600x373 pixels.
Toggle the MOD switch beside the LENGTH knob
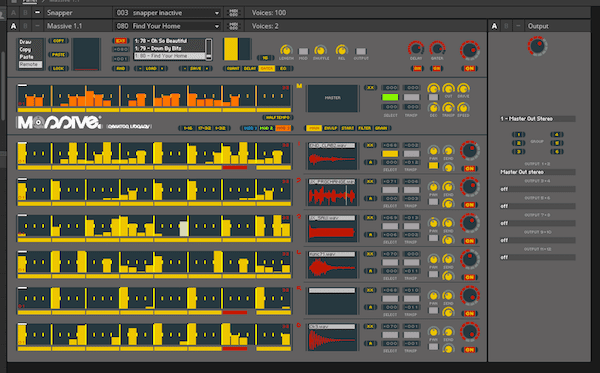(303, 51)
